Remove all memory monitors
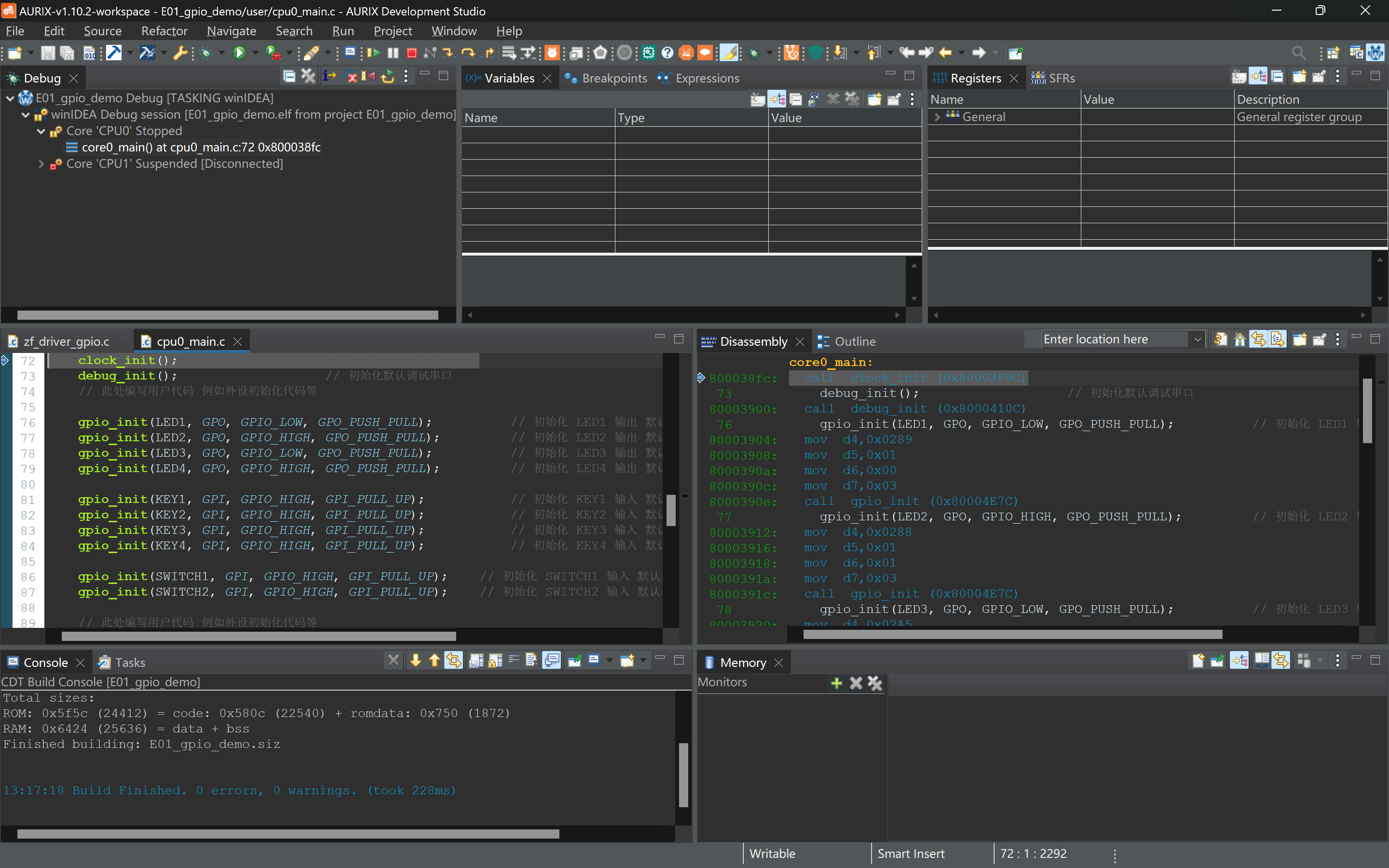 pos(875,683)
